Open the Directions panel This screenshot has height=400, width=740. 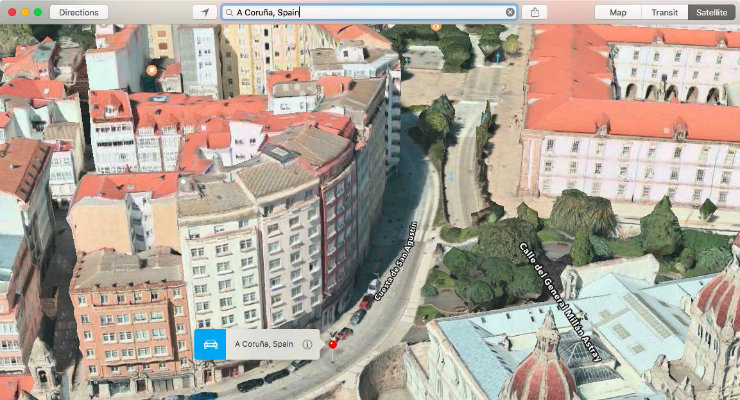[79, 12]
